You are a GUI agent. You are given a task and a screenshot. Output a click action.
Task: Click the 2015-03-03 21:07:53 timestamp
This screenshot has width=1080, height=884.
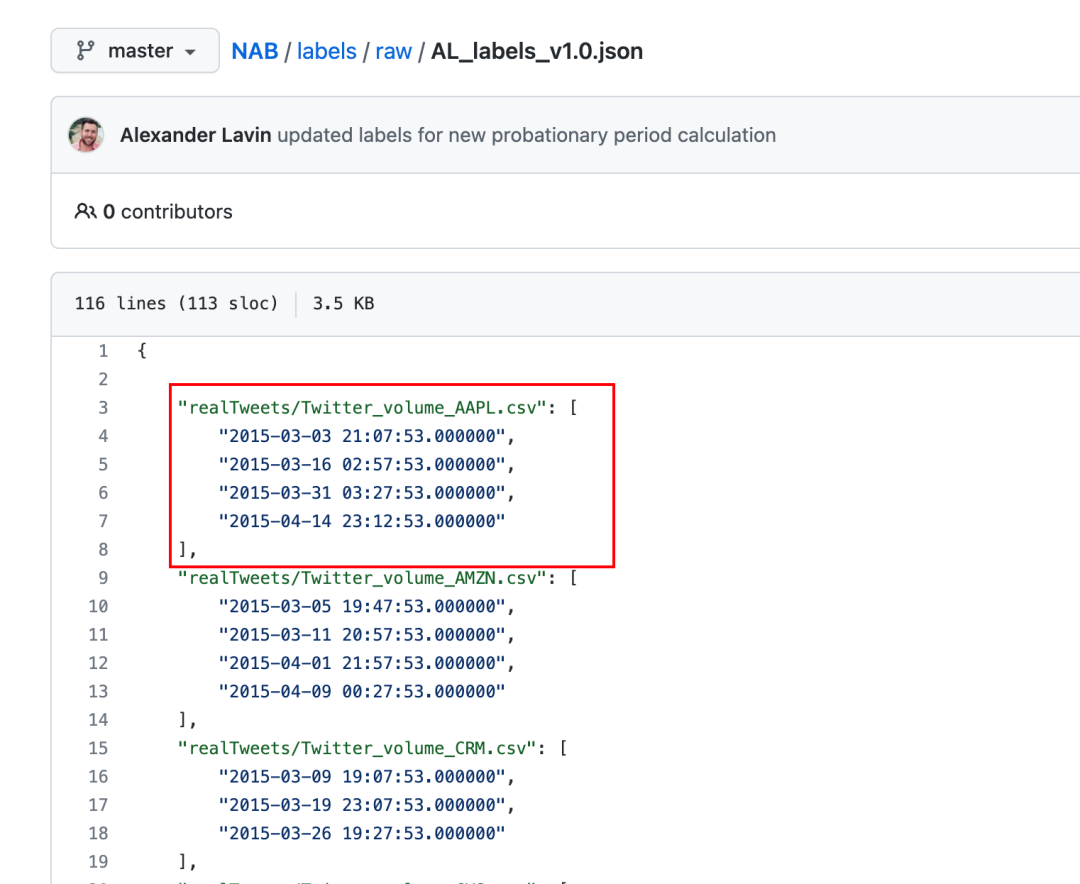[x=362, y=436]
